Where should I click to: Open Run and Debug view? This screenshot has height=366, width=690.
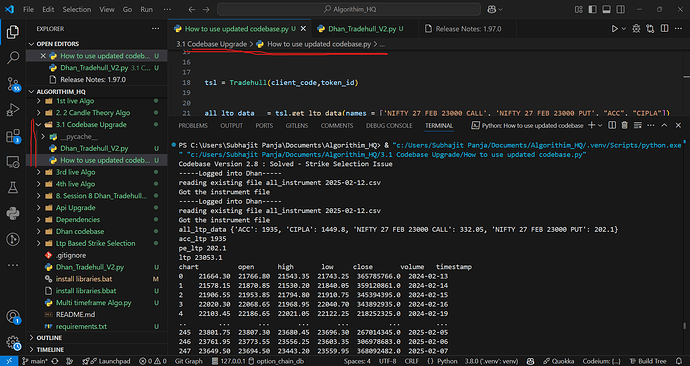(13, 110)
